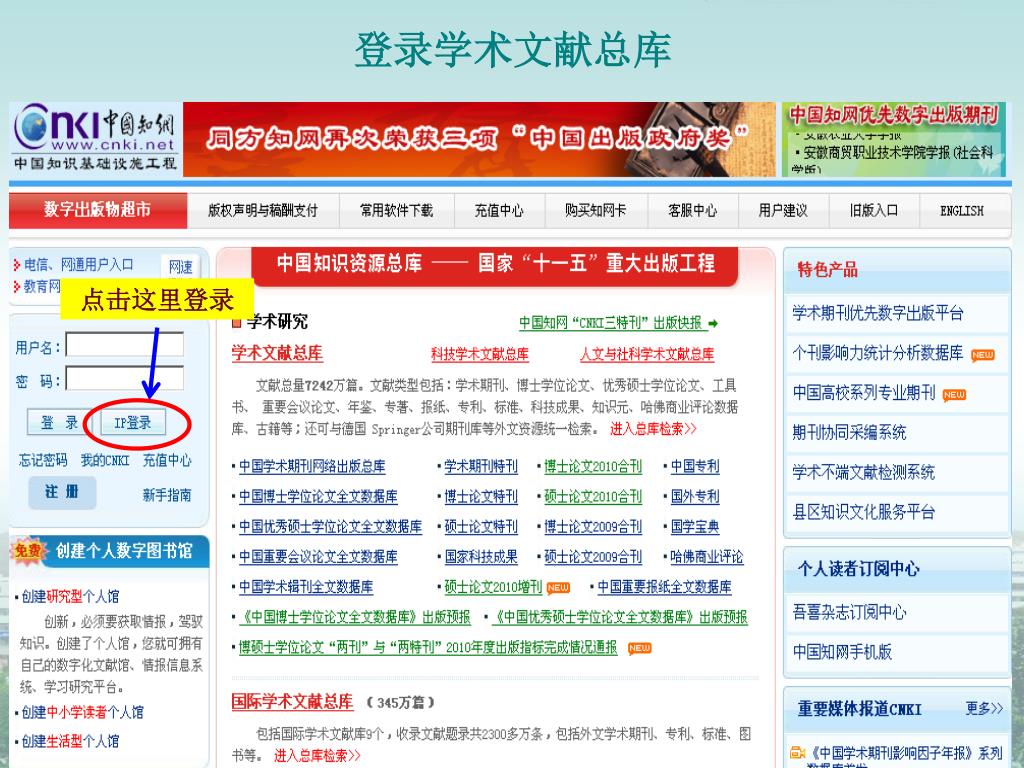Open the red award banner image
The image size is (1024, 768).
479,139
